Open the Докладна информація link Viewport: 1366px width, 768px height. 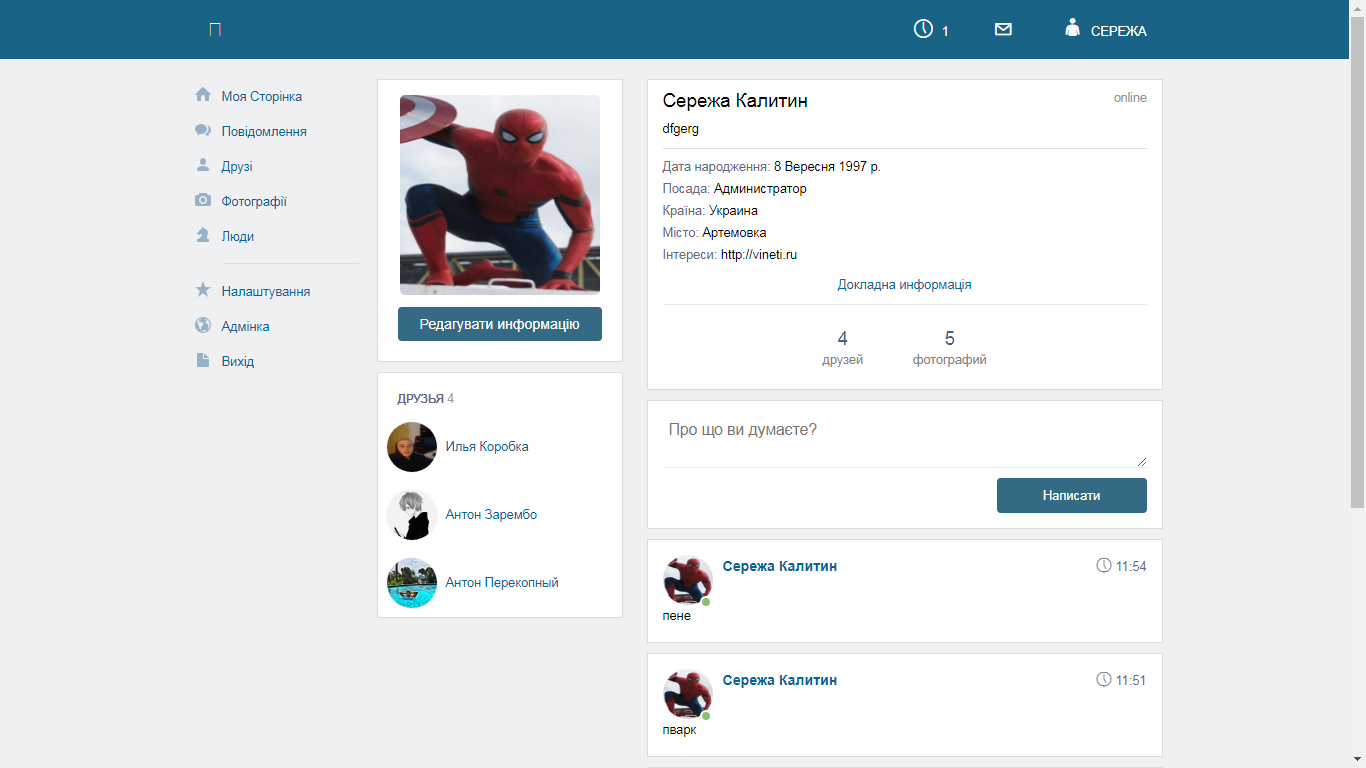pos(905,284)
